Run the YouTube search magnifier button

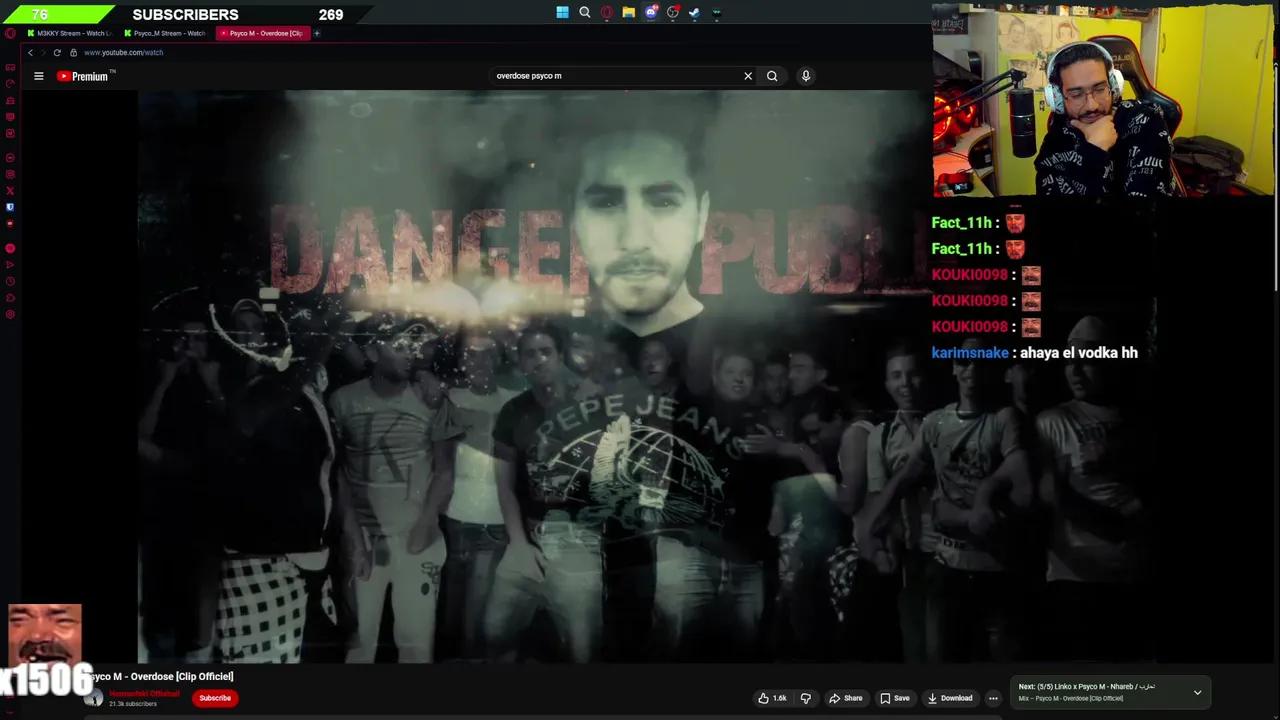[772, 76]
